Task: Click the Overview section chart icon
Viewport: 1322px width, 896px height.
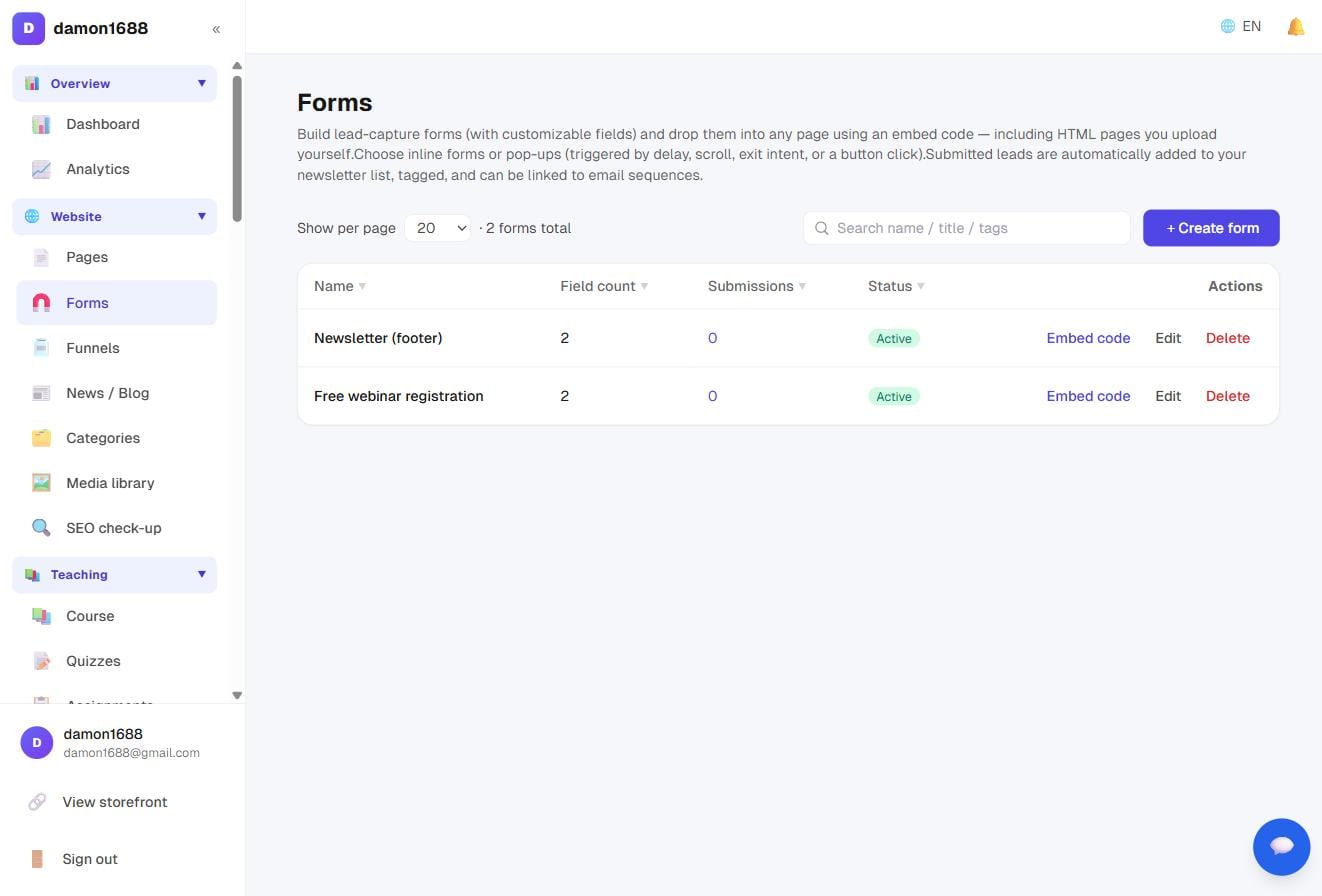Action: (x=32, y=84)
